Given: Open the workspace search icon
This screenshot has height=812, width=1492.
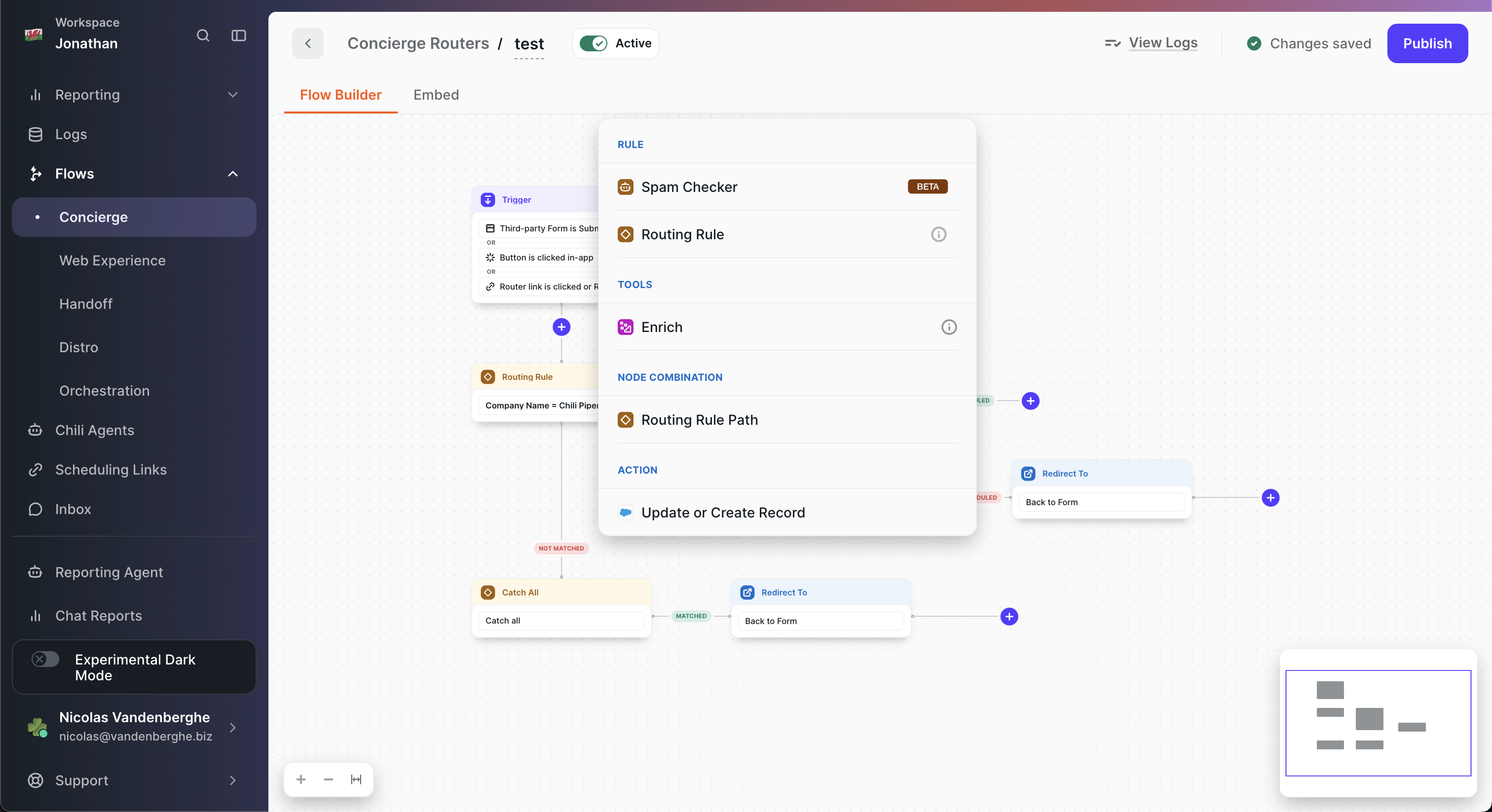Looking at the screenshot, I should [x=203, y=36].
